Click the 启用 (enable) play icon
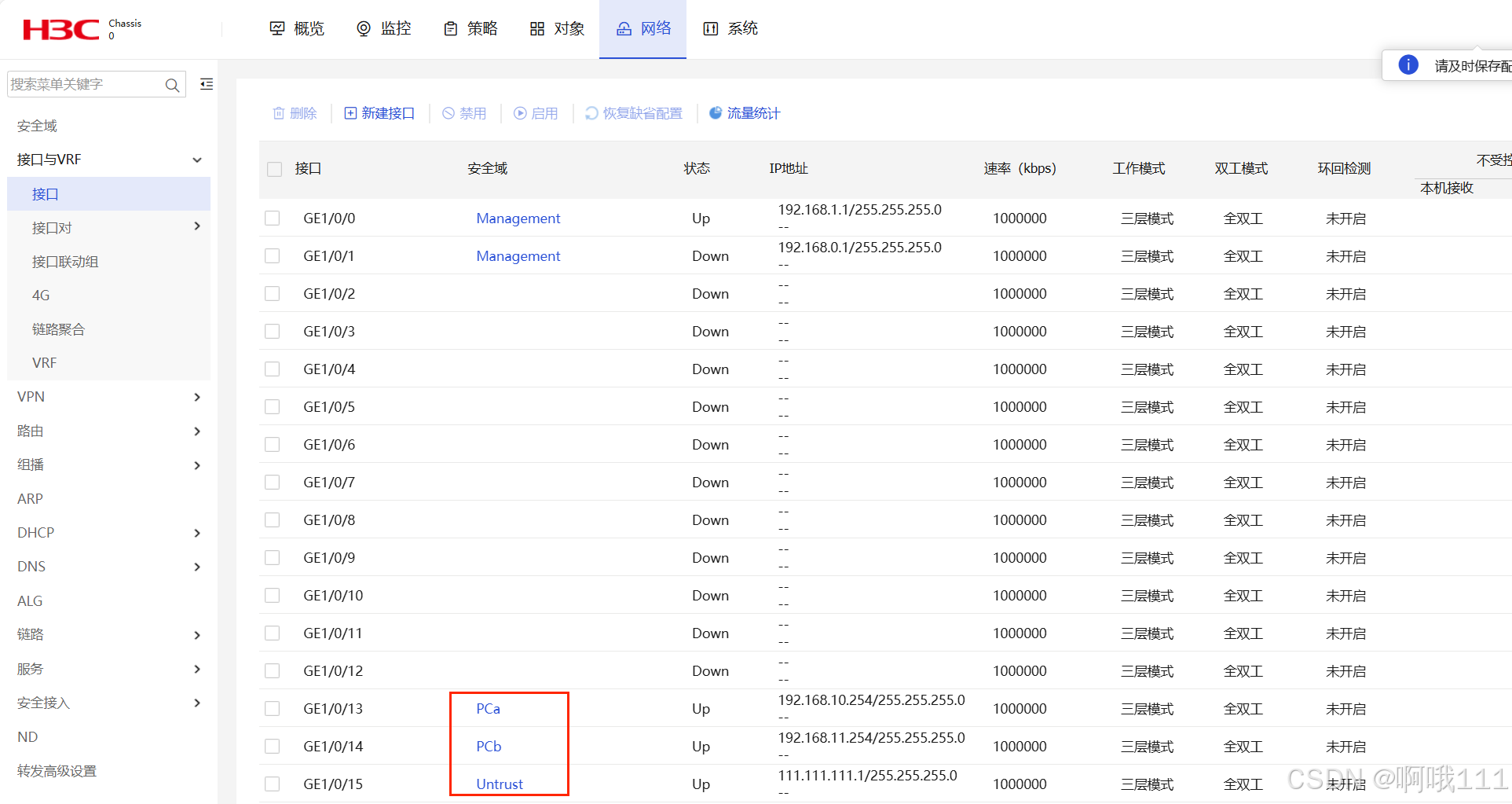1512x804 pixels. pyautogui.click(x=519, y=113)
